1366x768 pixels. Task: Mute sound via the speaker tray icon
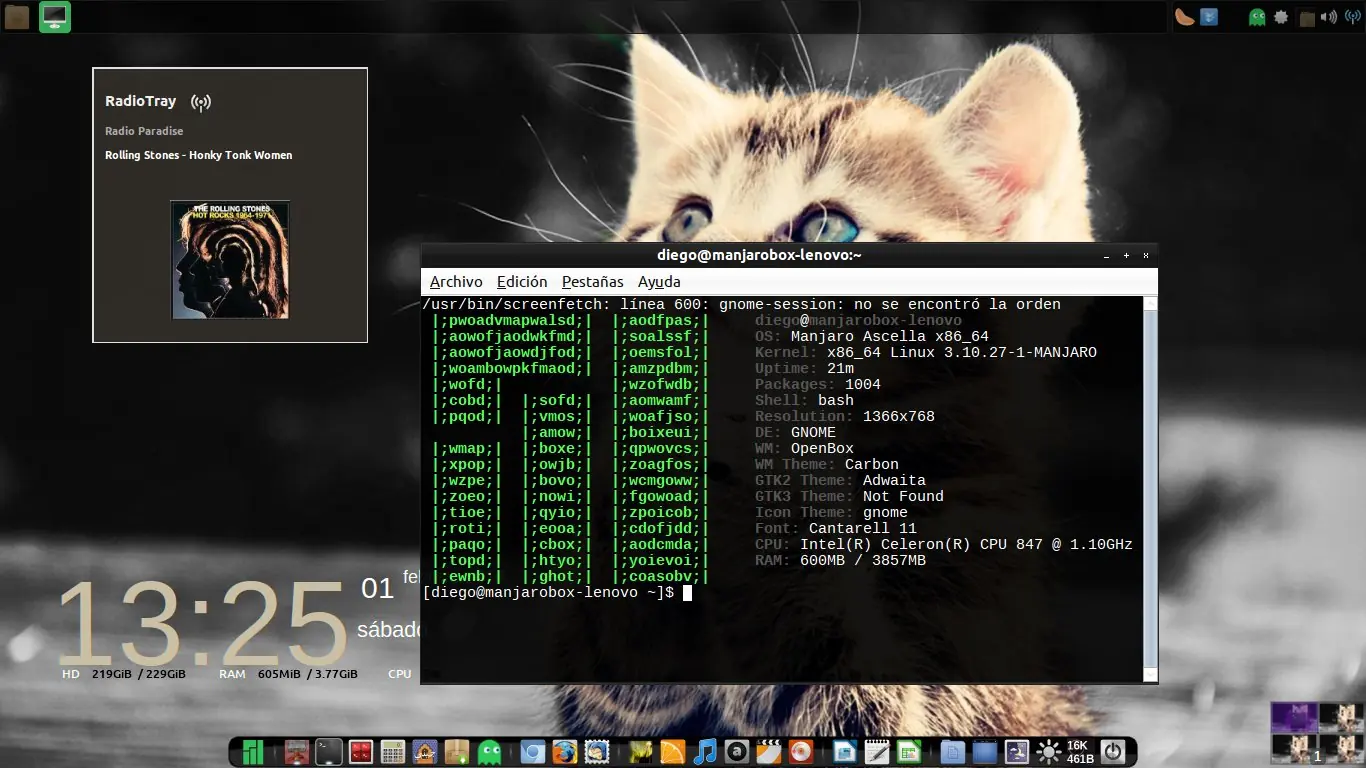point(1329,16)
